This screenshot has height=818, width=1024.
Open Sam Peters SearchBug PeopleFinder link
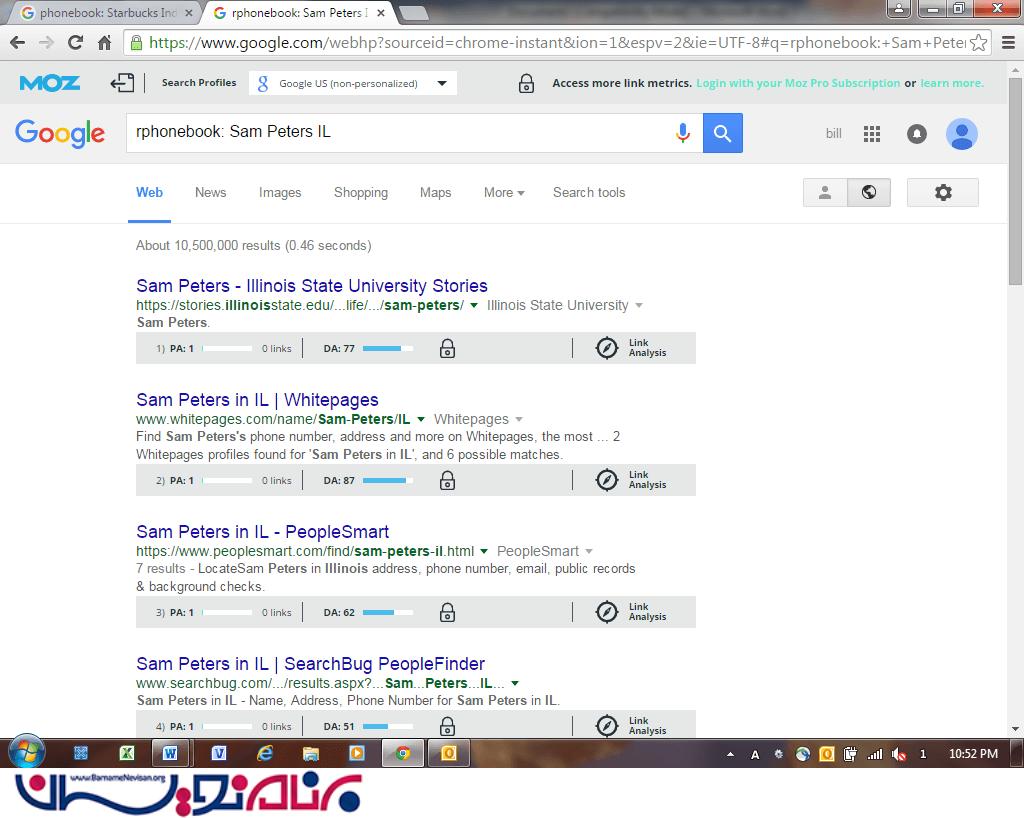point(310,663)
